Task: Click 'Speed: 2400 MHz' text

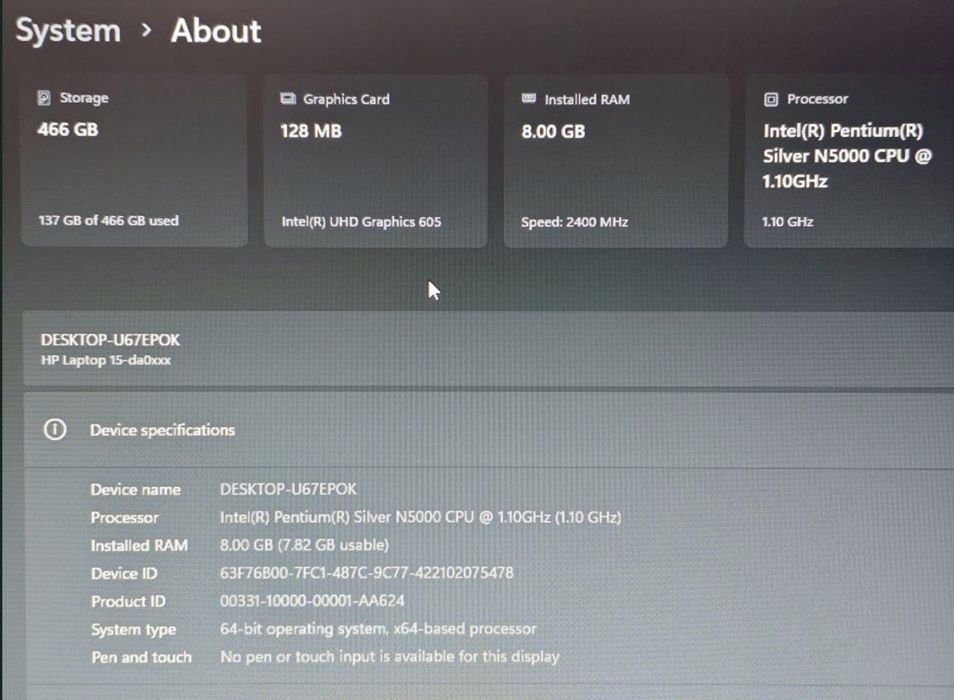Action: pyautogui.click(x=574, y=222)
